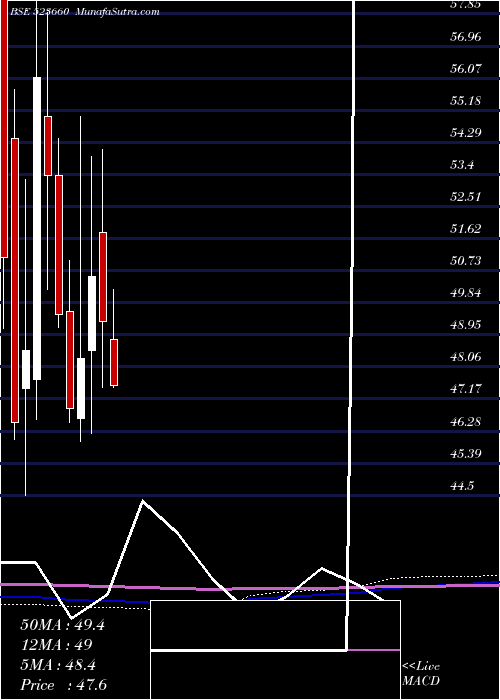The width and height of the screenshot is (500, 700).
Task: Click the 44.5 price axis label
Action: [462, 485]
